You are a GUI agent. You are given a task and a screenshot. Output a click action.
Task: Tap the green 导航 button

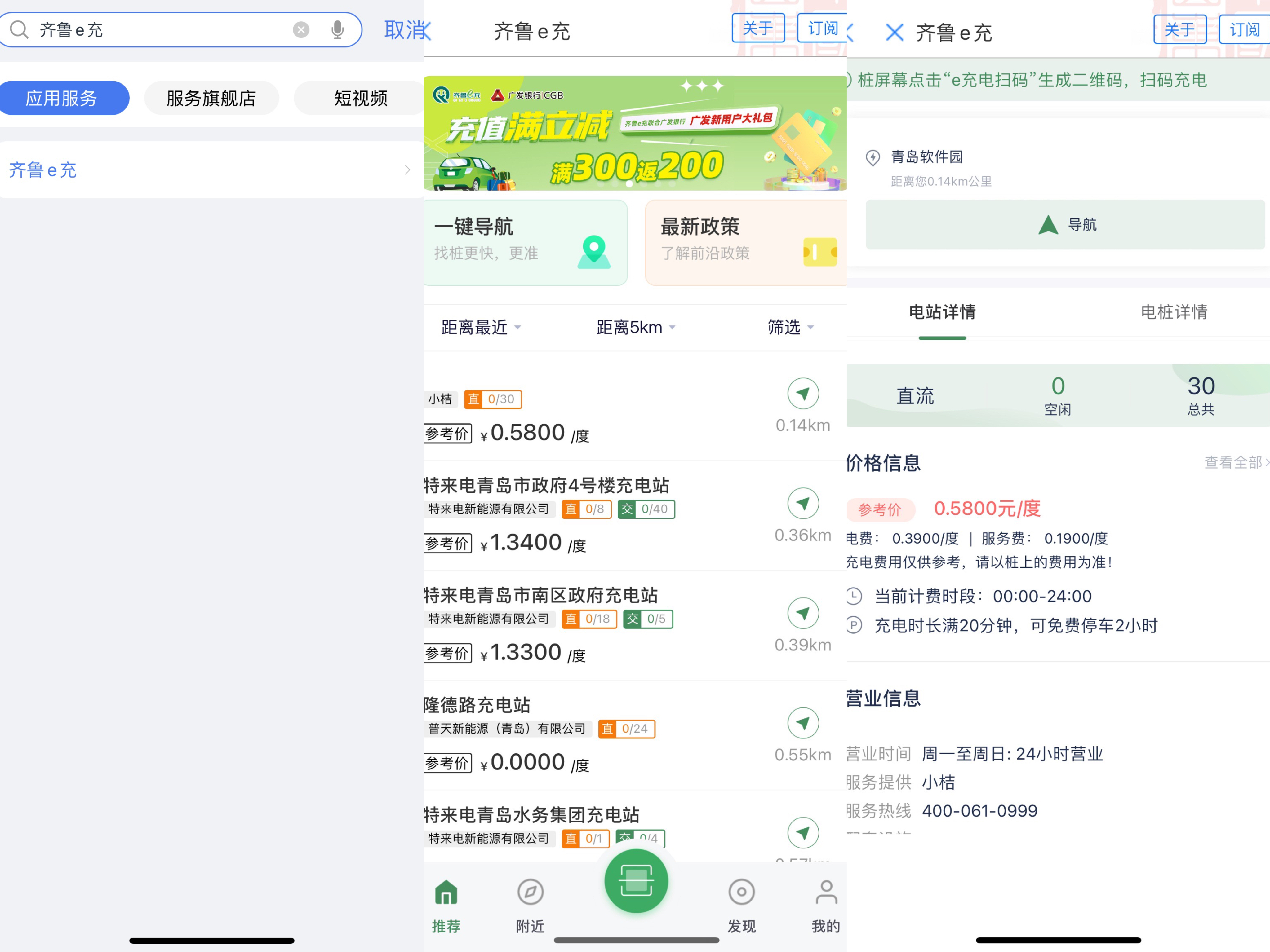(x=1065, y=224)
